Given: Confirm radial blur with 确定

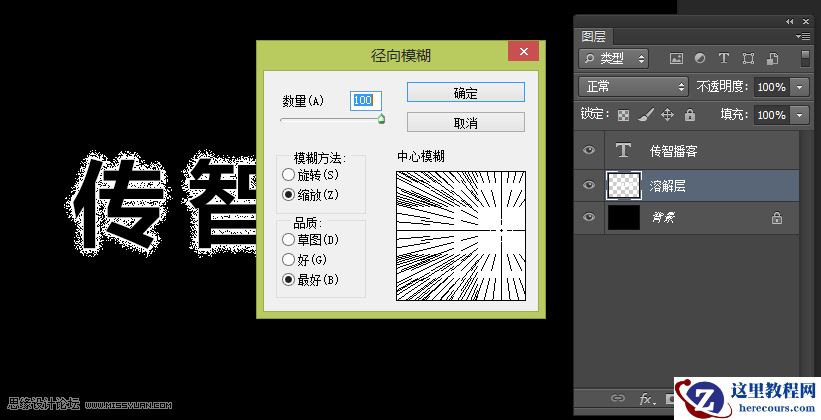Looking at the screenshot, I should 465,93.
